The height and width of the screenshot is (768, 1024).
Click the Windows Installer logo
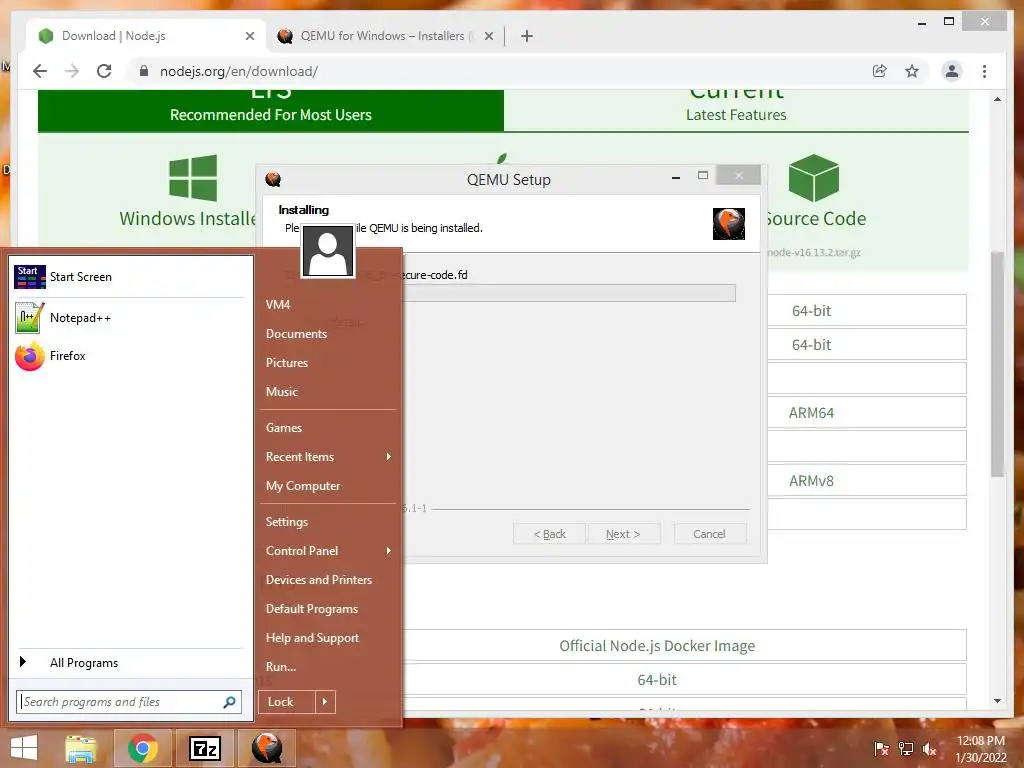pos(193,178)
